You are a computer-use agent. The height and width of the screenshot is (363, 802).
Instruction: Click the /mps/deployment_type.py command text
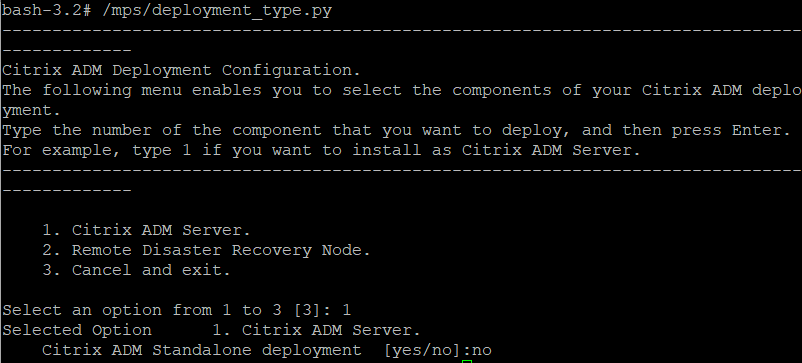(217, 11)
